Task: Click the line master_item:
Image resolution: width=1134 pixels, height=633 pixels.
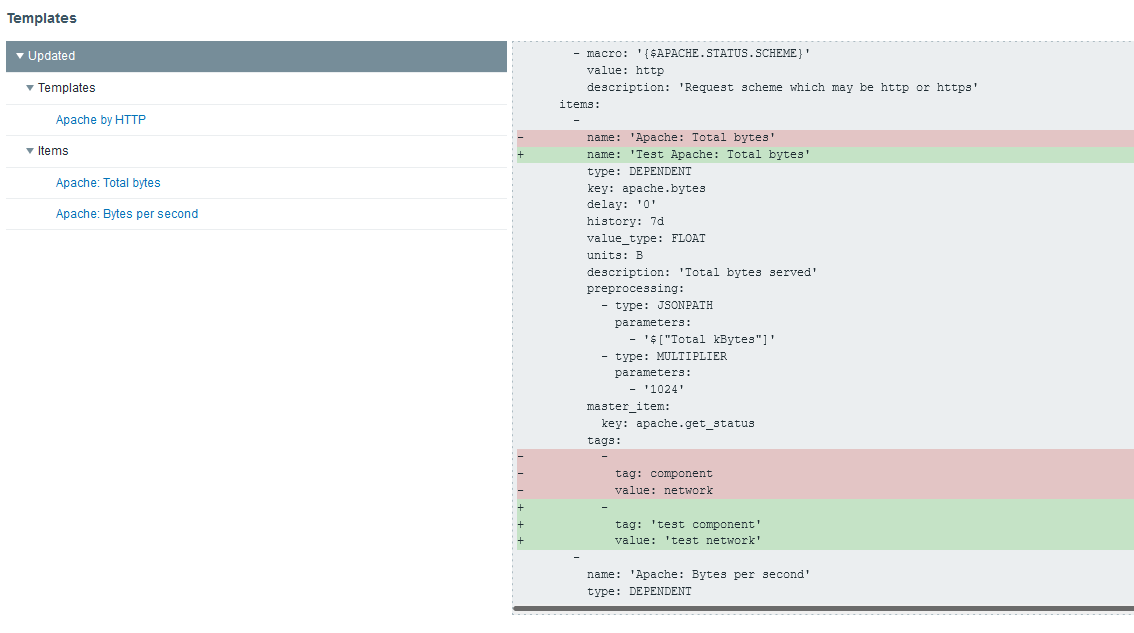Action: (x=628, y=407)
